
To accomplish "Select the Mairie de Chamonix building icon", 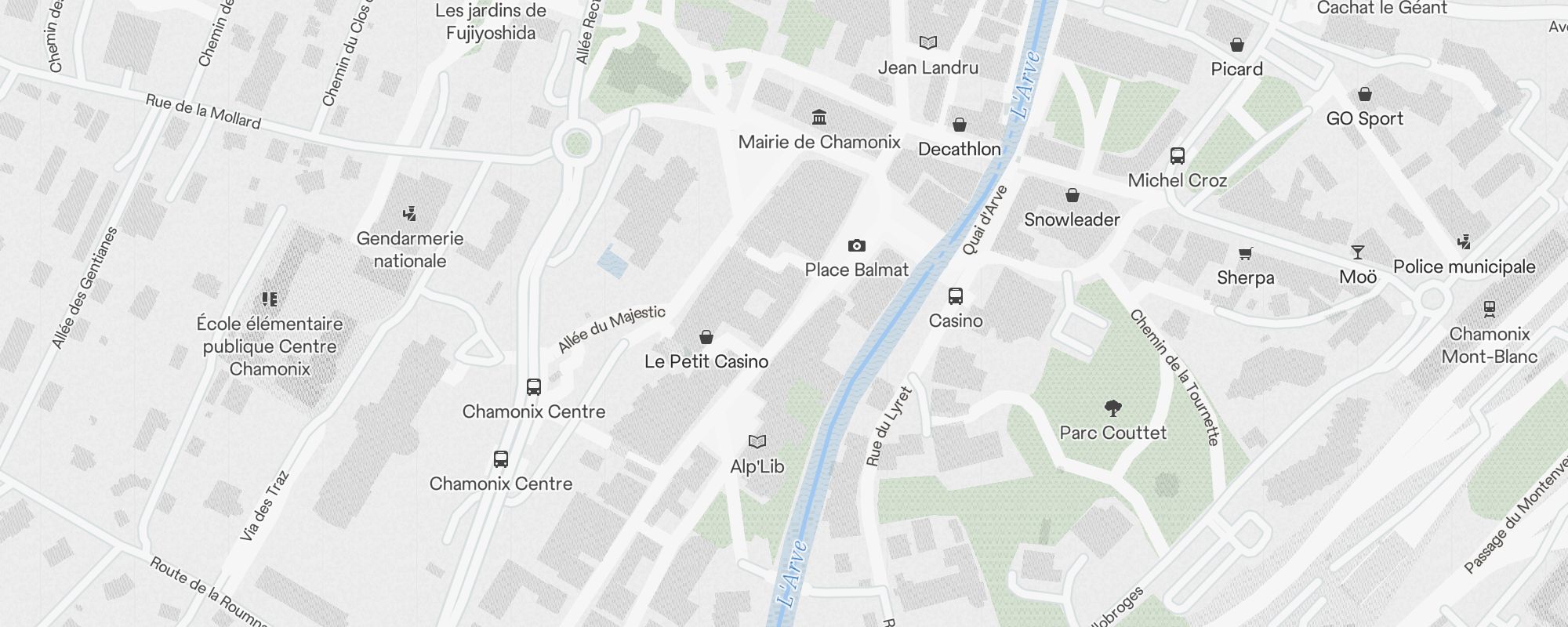I will 819,118.
